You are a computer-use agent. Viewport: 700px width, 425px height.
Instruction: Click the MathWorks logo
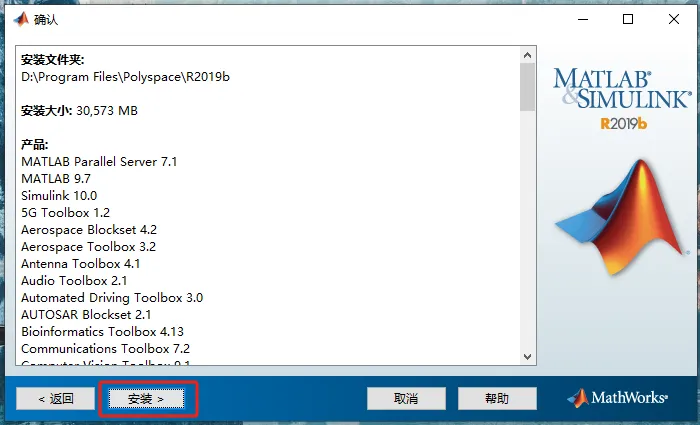pos(618,397)
